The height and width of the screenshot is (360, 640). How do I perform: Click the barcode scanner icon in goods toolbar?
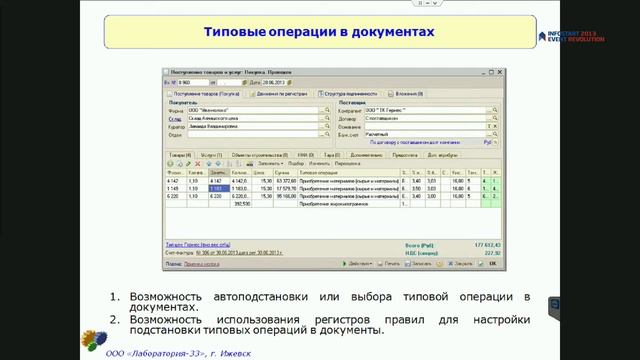click(250, 164)
